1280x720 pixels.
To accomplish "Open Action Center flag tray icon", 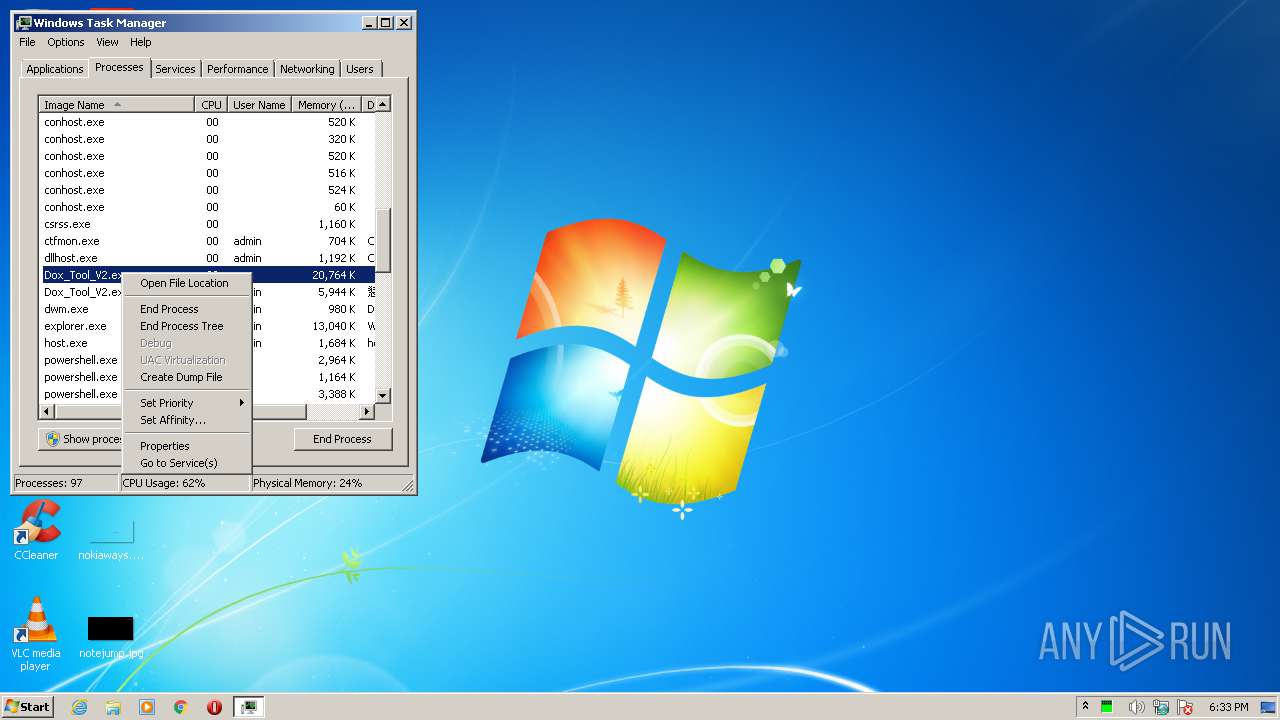I will tap(1184, 707).
